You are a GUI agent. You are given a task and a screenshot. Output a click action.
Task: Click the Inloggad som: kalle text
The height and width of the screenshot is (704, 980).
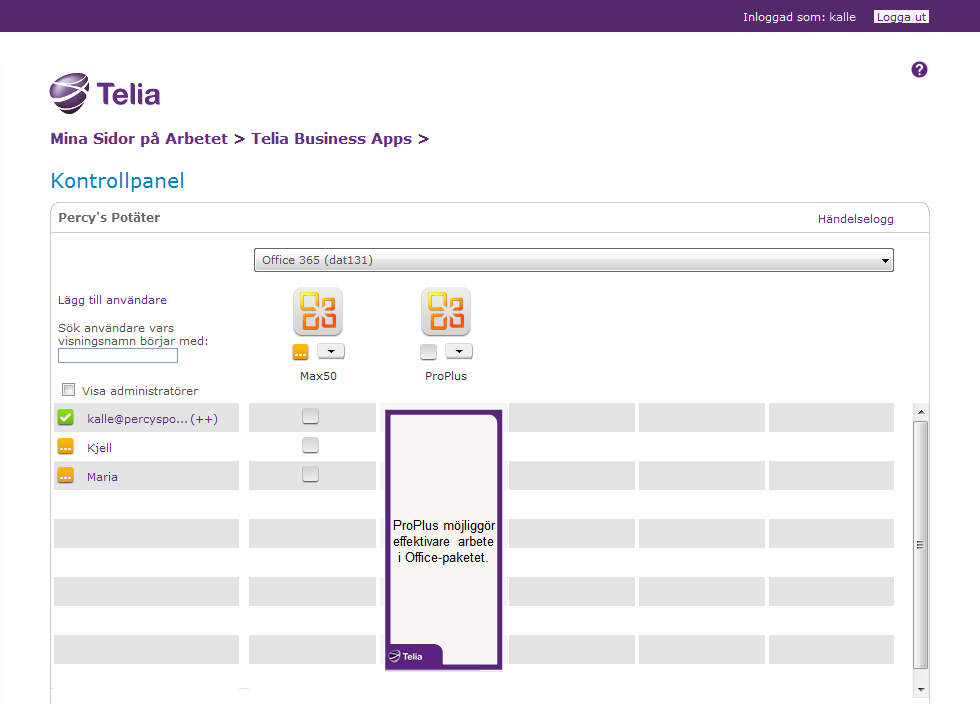tap(799, 17)
